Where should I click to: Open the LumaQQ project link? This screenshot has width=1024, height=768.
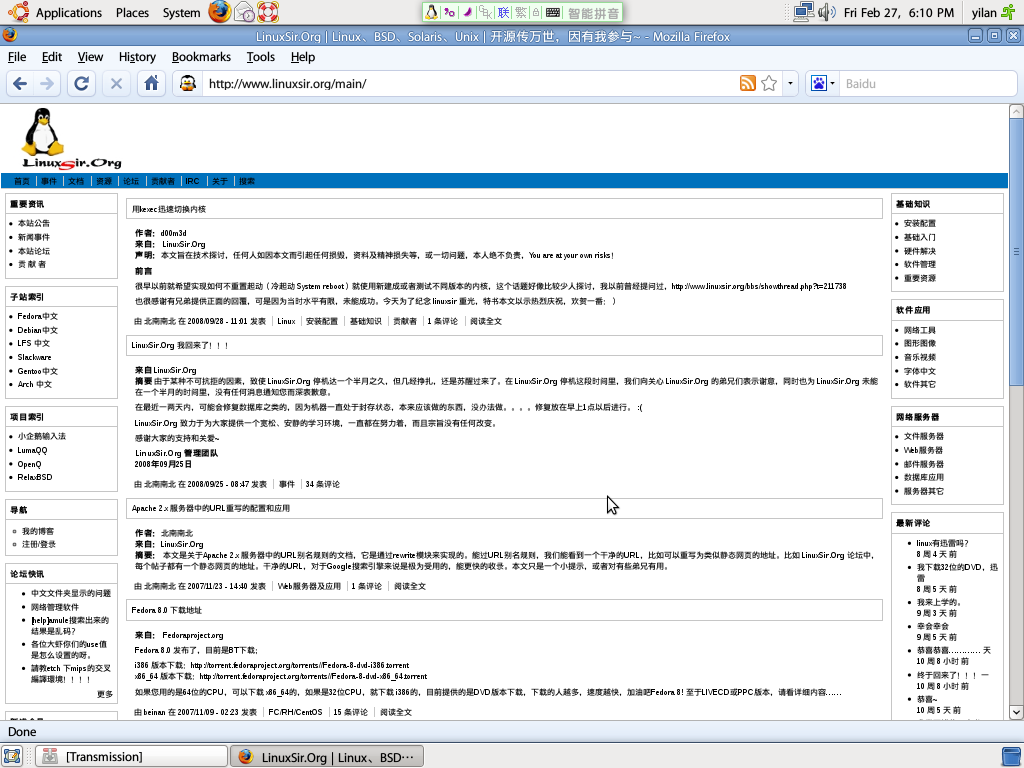(x=32, y=450)
